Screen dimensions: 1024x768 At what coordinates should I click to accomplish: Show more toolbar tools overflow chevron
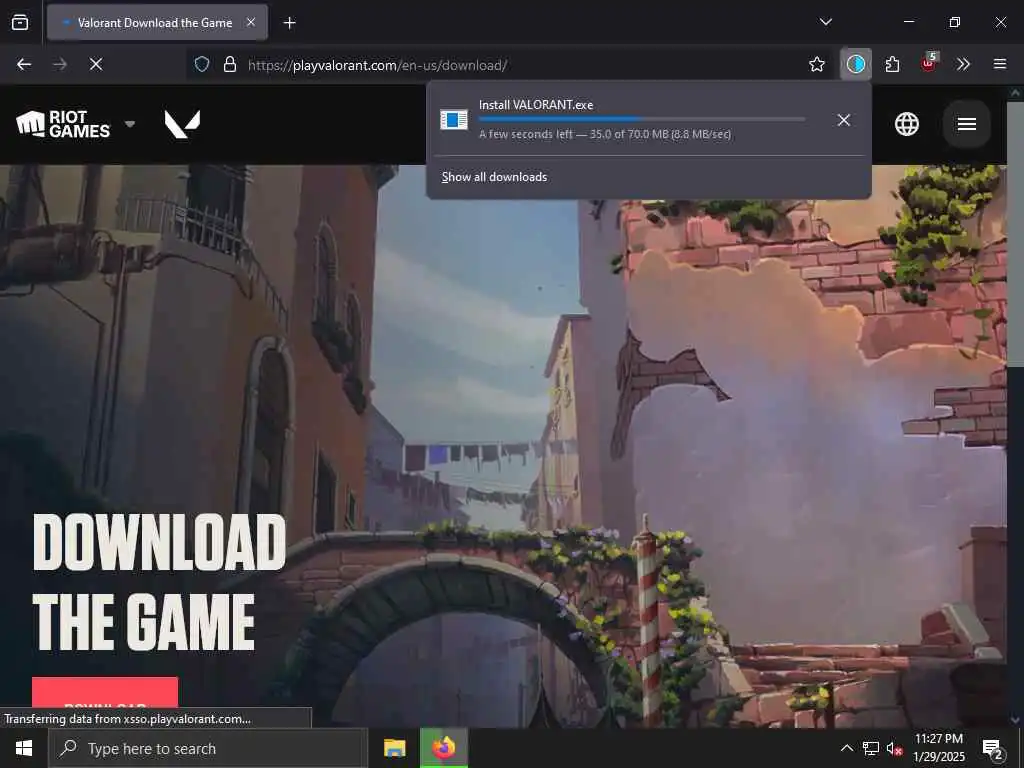963,64
